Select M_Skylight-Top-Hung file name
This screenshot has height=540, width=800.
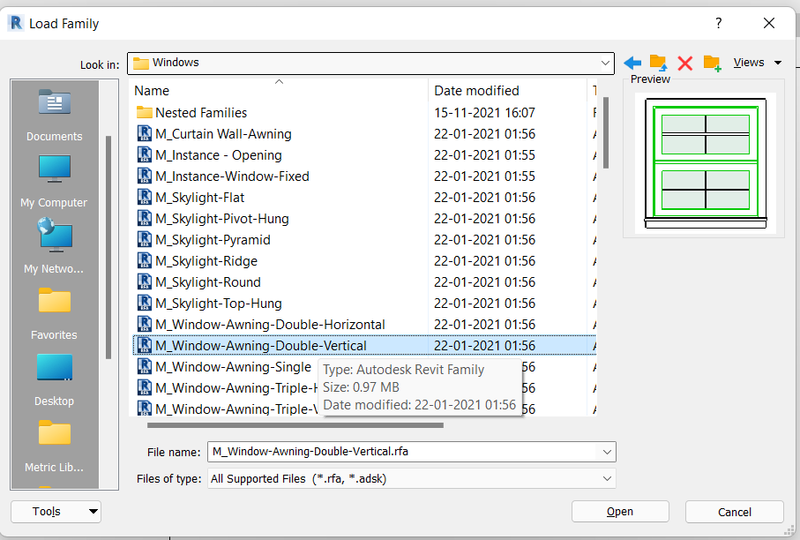pos(218,303)
